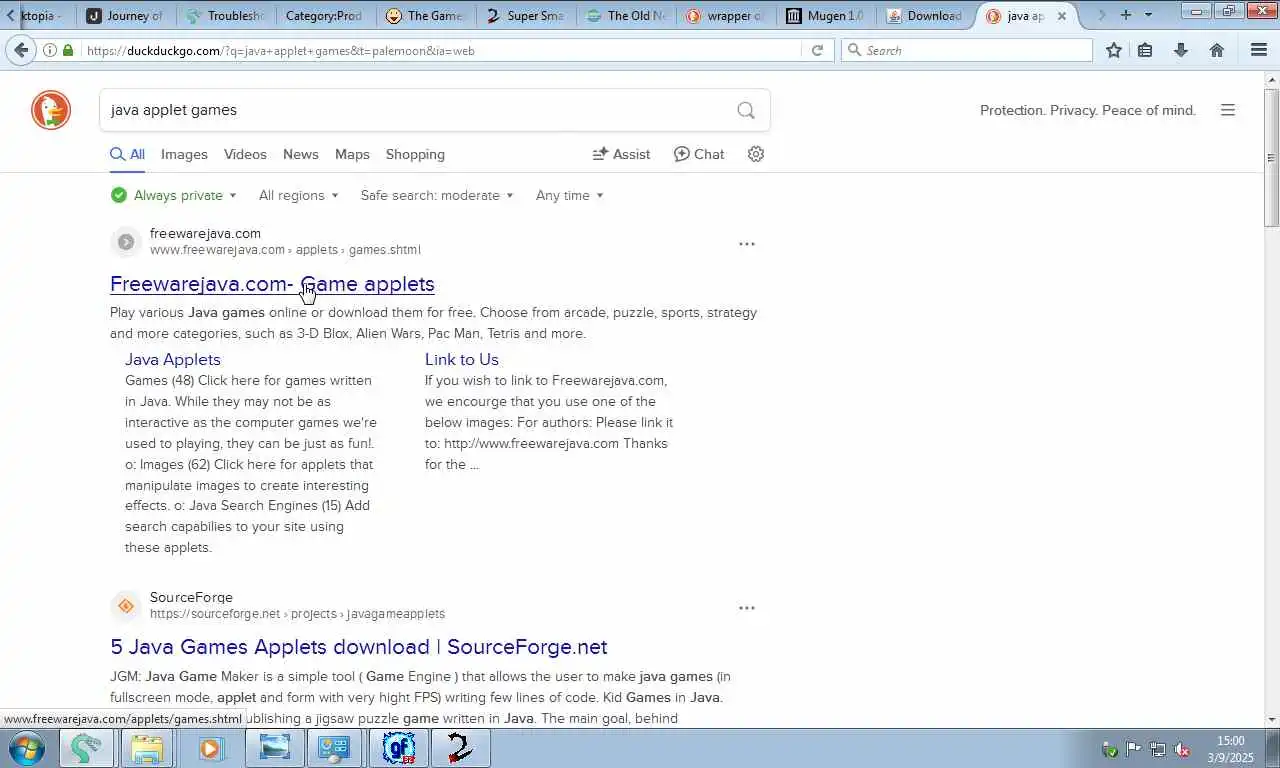Open 5 Java Games Applets SourceForge link
This screenshot has width=1280, height=768.
pyautogui.click(x=359, y=647)
